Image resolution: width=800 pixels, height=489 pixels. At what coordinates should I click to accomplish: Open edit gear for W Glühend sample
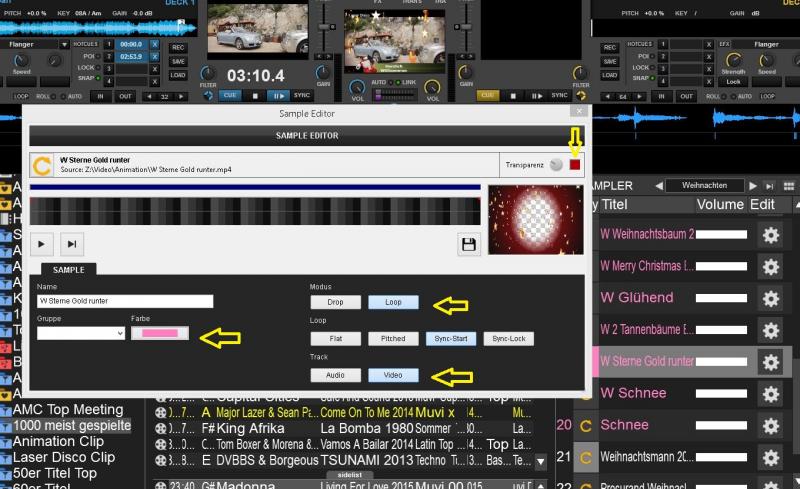coord(770,298)
